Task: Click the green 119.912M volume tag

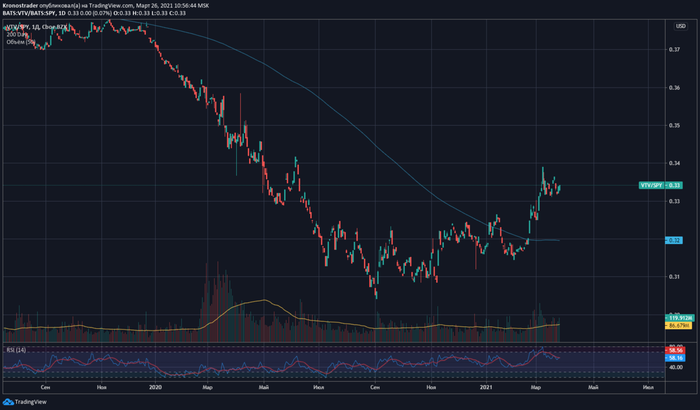Action: [680, 317]
